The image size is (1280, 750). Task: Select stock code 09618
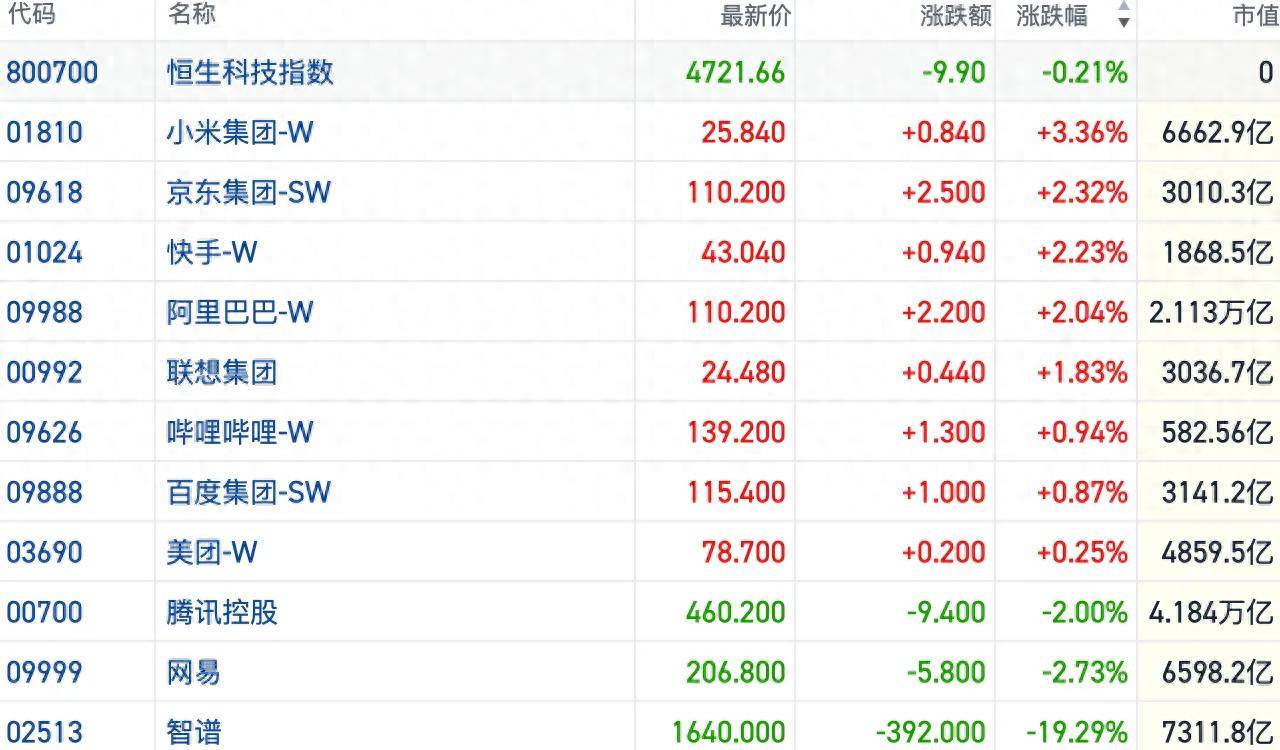(45, 192)
